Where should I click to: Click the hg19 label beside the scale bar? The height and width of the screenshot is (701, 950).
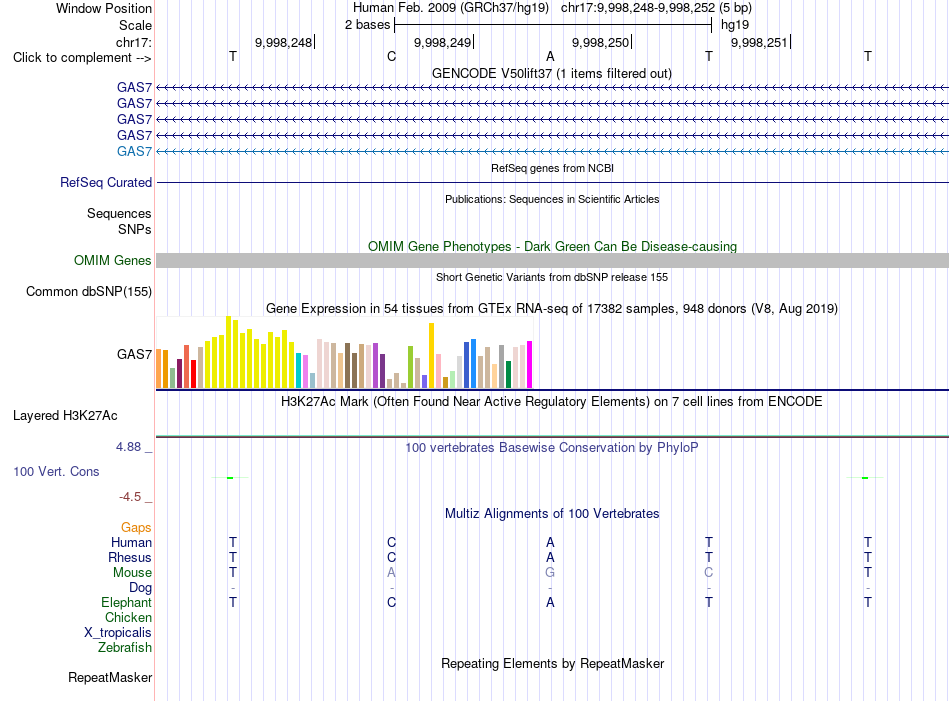(x=735, y=25)
